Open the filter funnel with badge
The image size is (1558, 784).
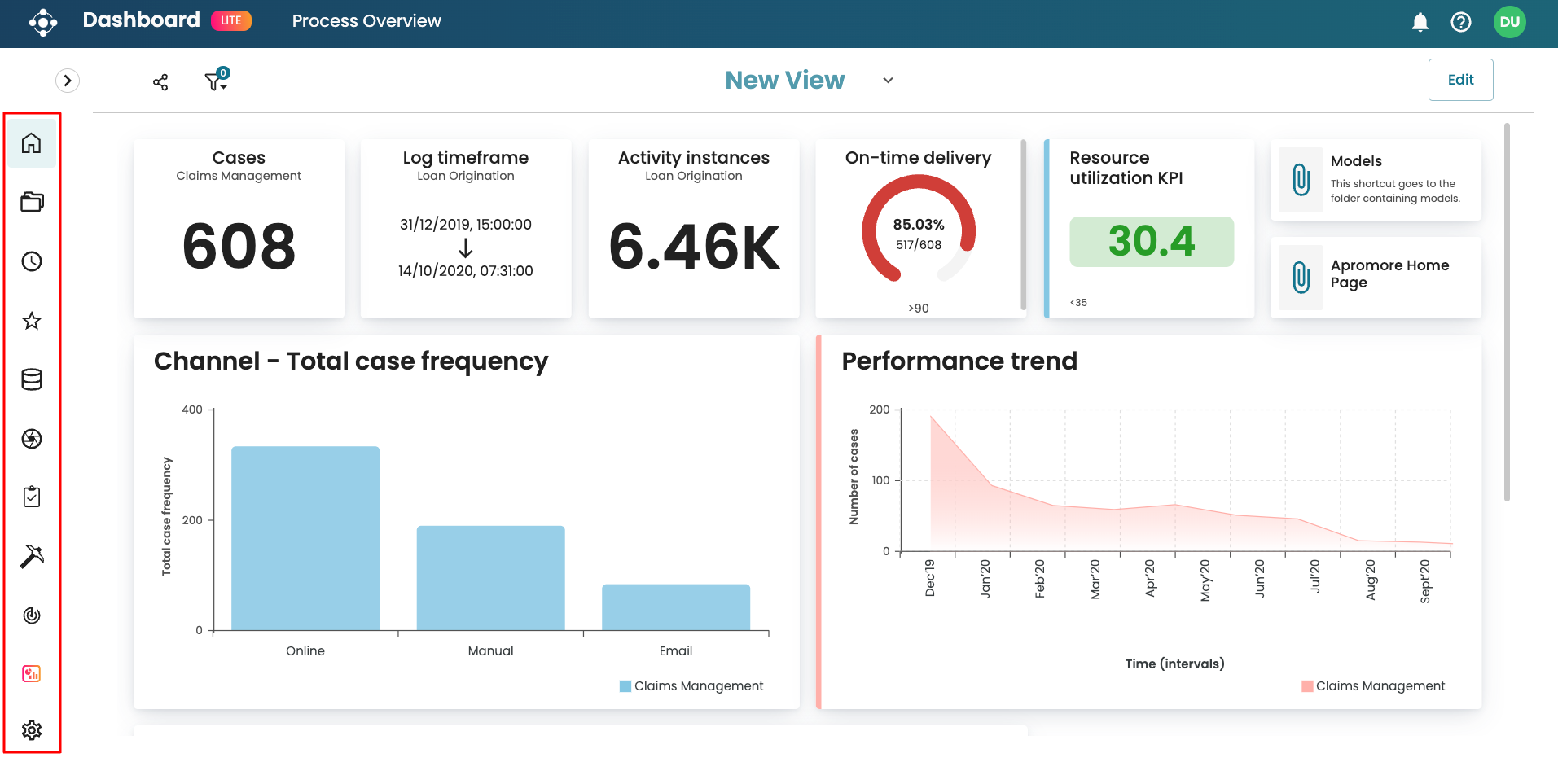coord(216,81)
